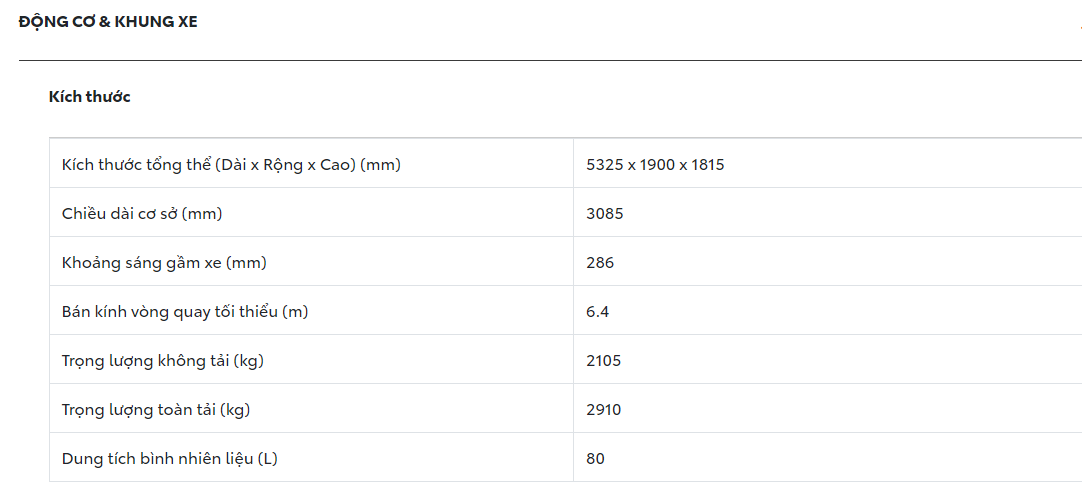This screenshot has height=491, width=1082.
Task: Click the curb weight value 2105
Action: coord(604,361)
